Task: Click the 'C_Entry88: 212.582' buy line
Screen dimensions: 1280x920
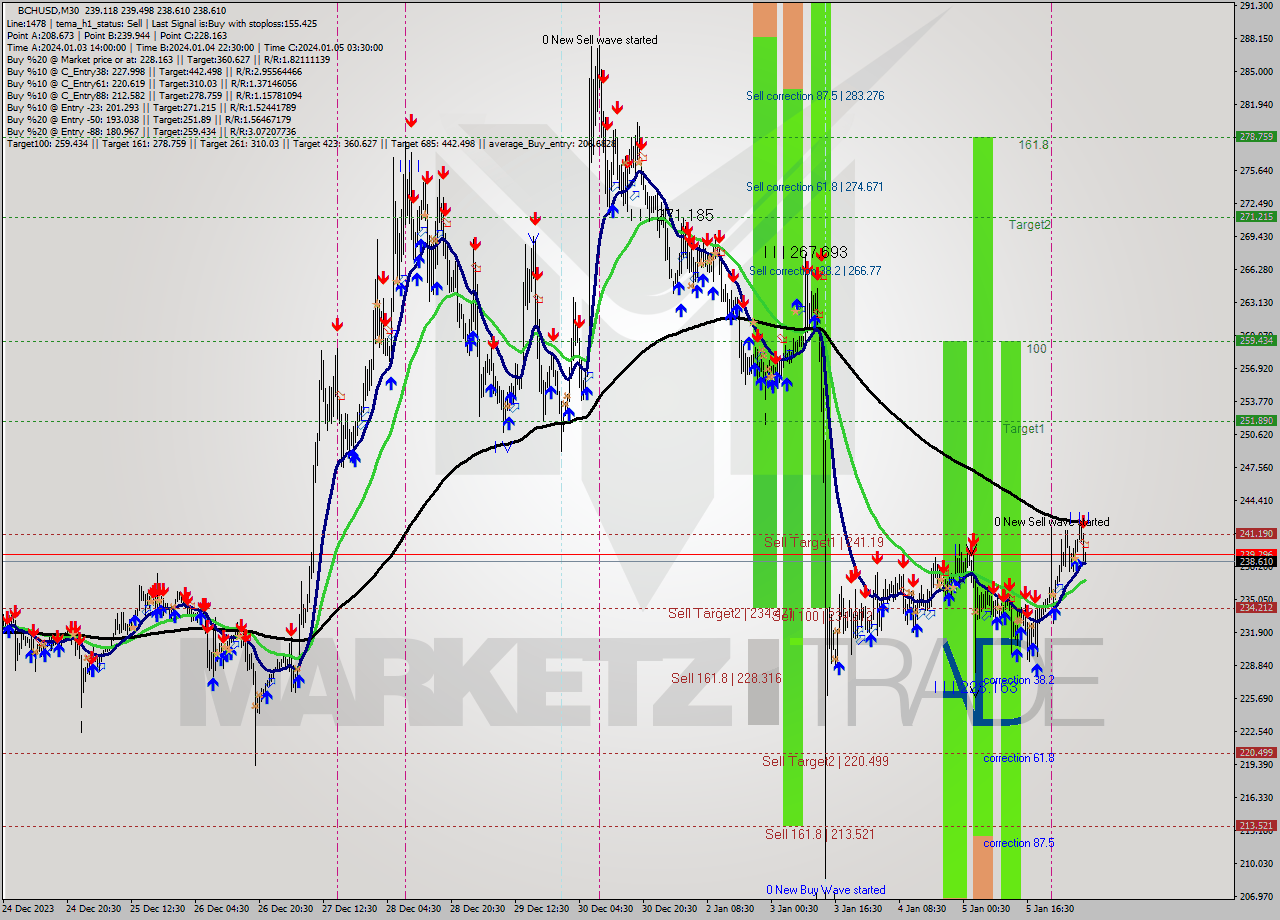Action: 153,95
